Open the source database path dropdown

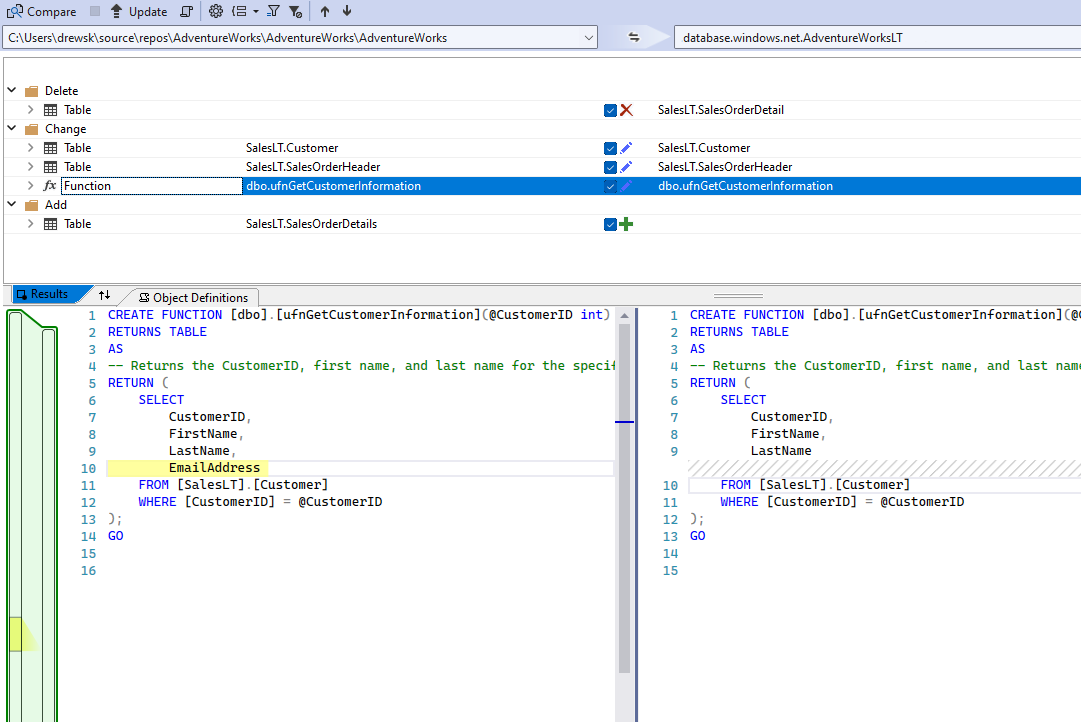point(588,37)
